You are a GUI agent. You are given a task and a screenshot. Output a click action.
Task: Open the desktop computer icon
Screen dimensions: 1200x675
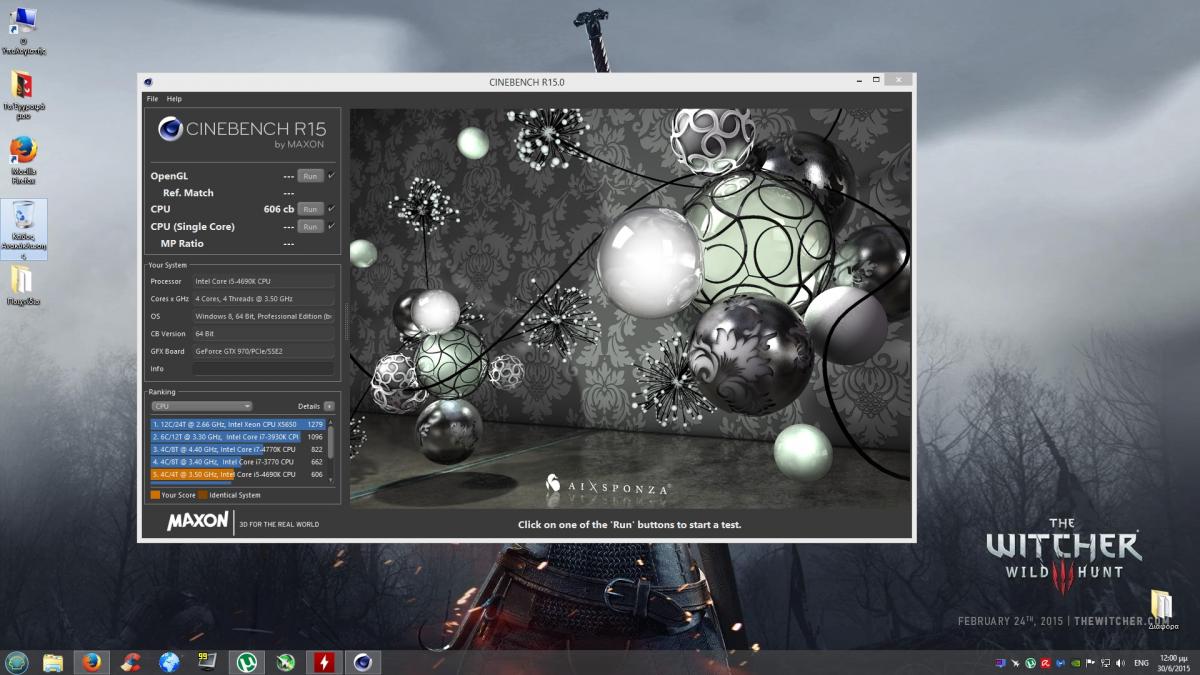pyautogui.click(x=24, y=30)
